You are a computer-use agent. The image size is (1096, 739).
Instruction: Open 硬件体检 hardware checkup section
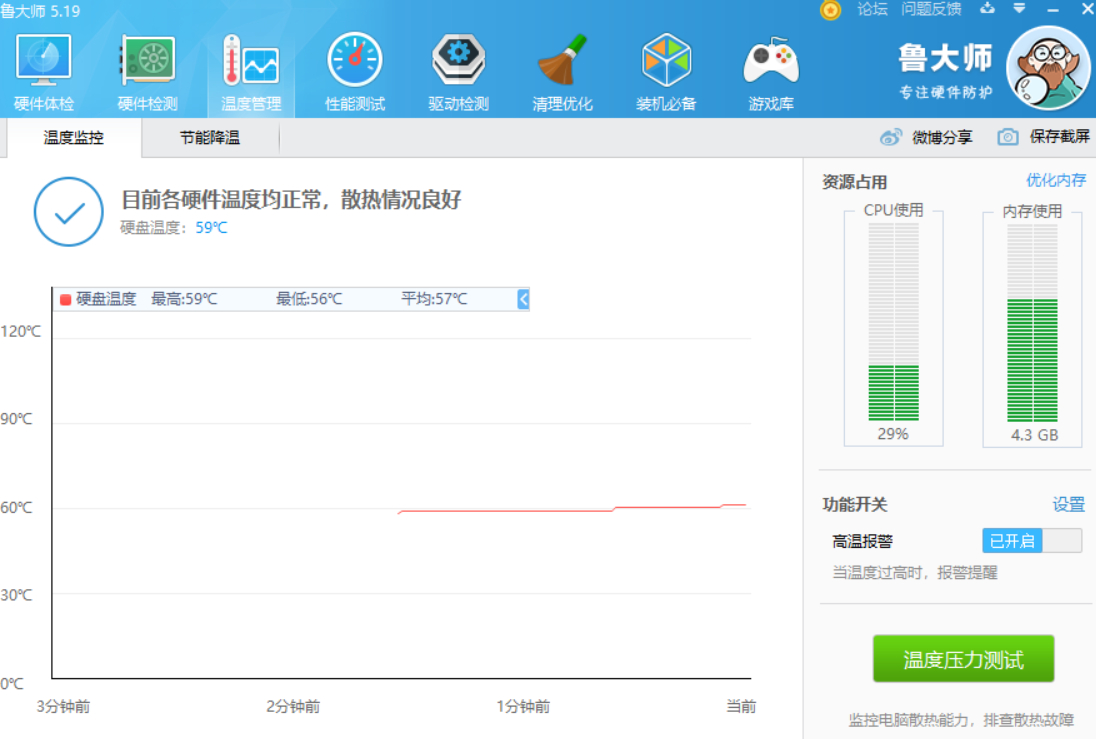click(x=43, y=73)
